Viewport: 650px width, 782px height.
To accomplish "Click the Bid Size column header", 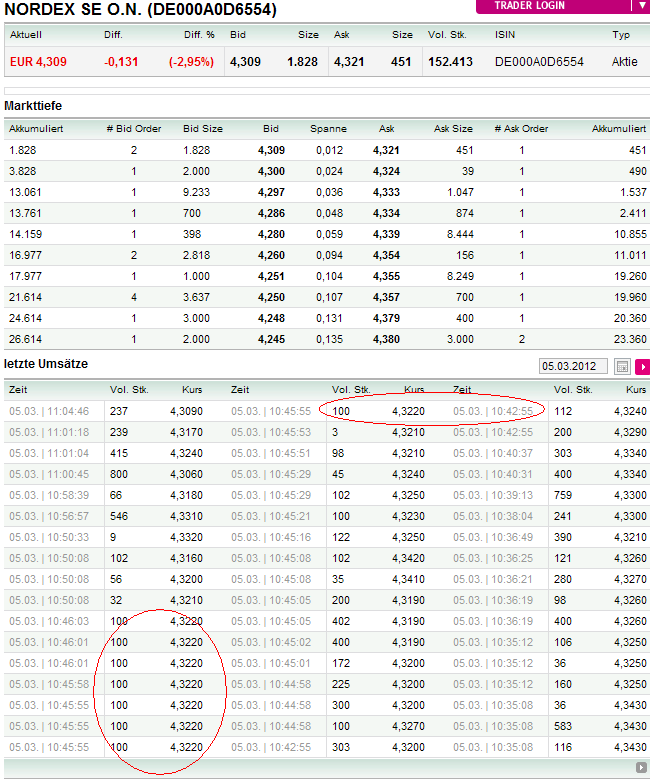I will coord(203,129).
